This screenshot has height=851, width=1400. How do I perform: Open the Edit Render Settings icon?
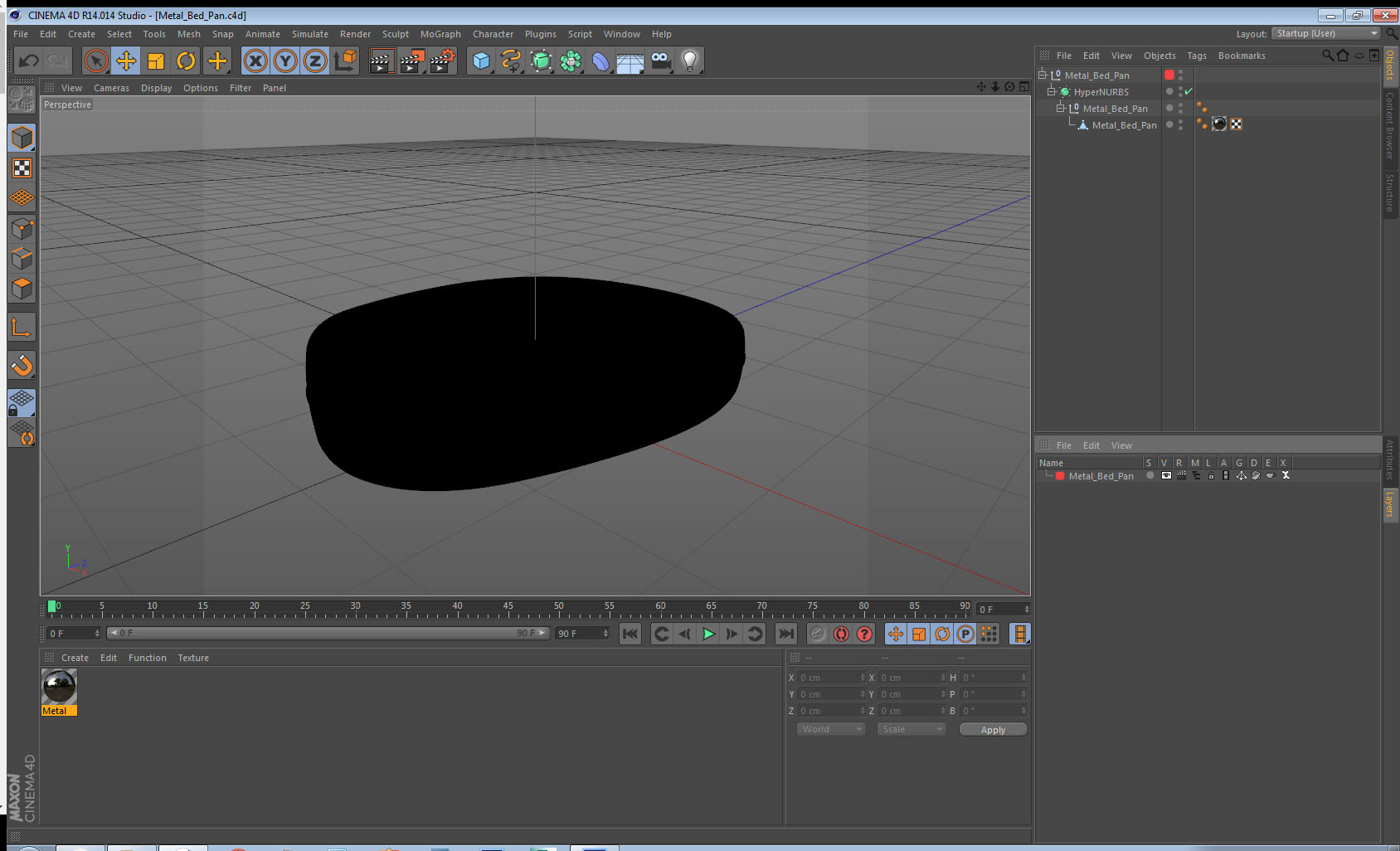tap(443, 61)
